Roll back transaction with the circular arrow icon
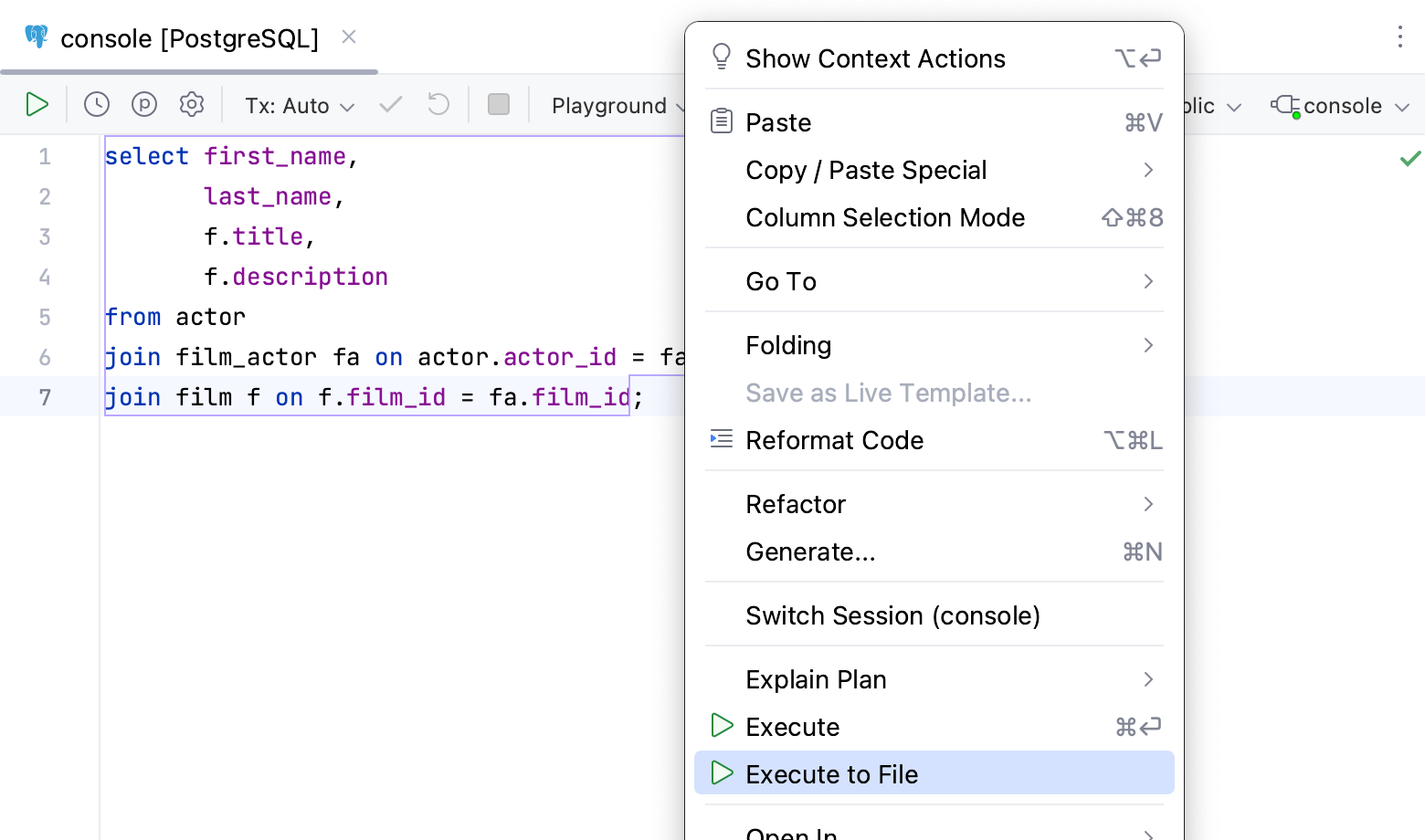This screenshot has width=1425, height=840. pos(438,104)
